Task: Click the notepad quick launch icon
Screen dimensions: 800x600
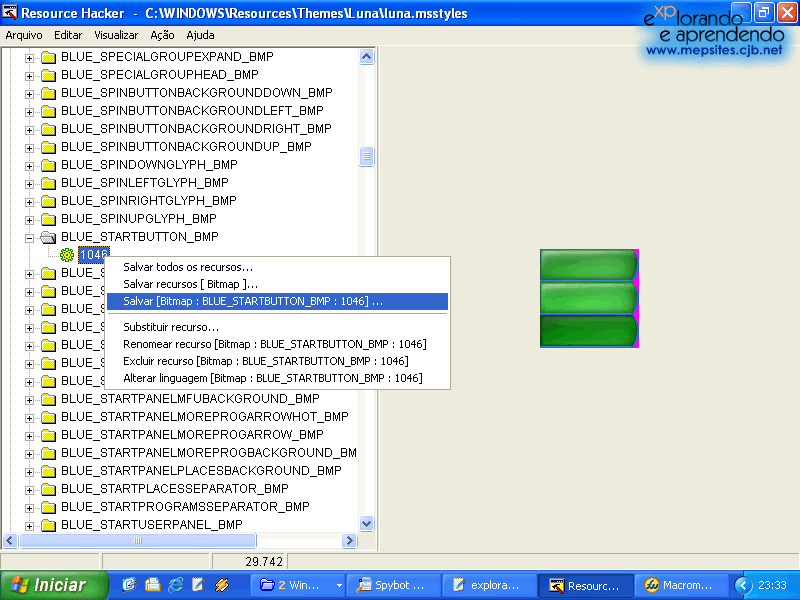Action: click(198, 585)
